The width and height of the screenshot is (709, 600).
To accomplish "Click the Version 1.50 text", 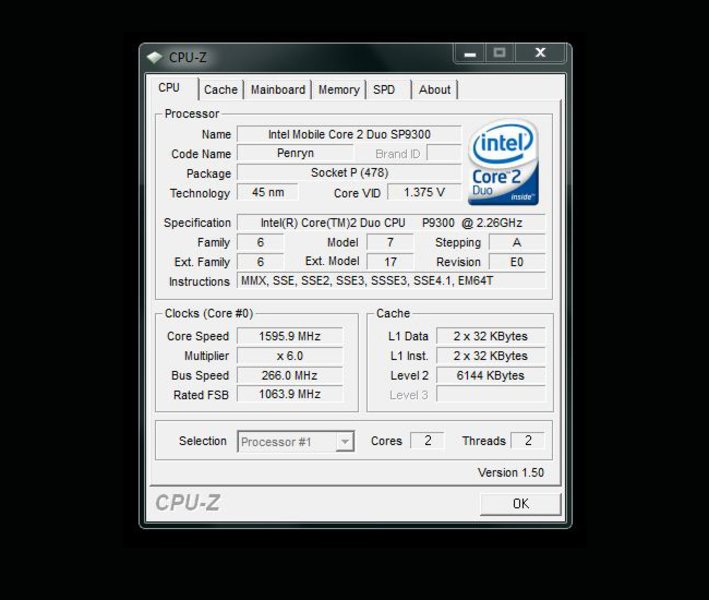I will [510, 472].
